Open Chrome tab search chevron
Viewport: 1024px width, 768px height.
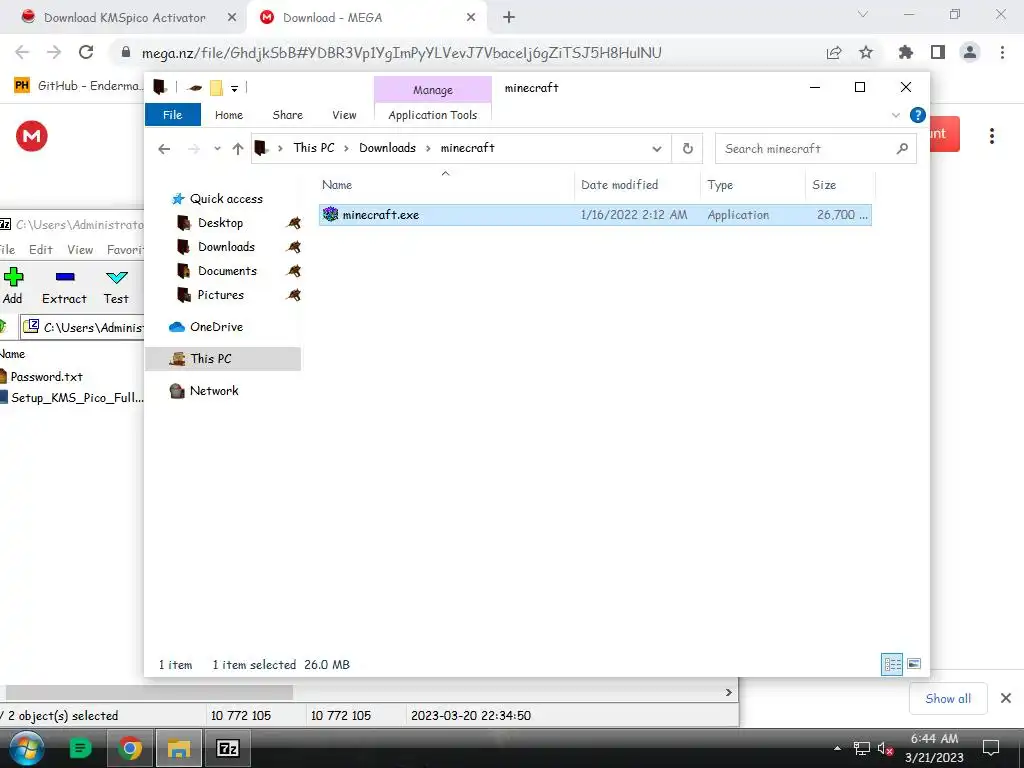[863, 14]
